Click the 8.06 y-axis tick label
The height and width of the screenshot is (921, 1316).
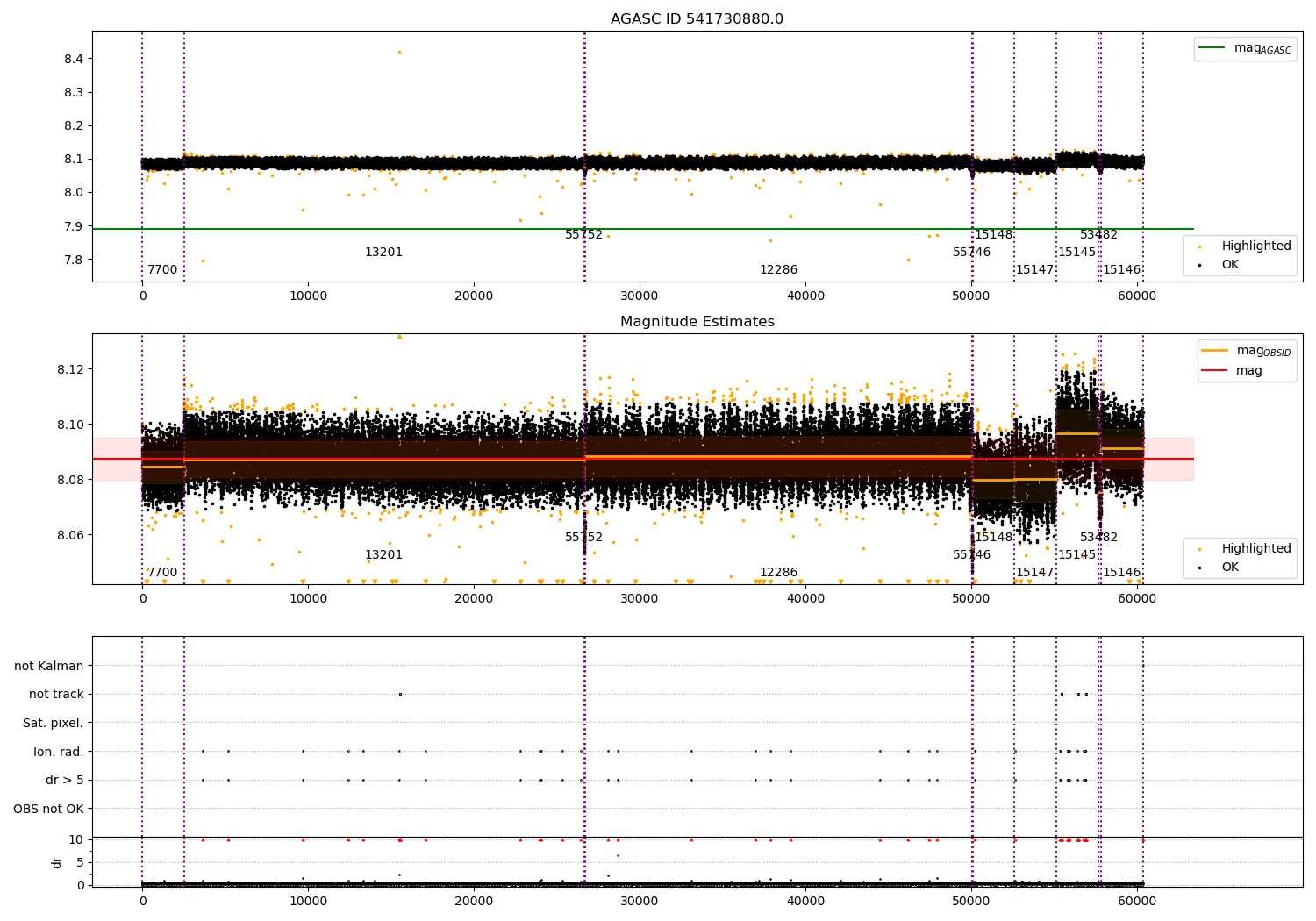[x=70, y=535]
